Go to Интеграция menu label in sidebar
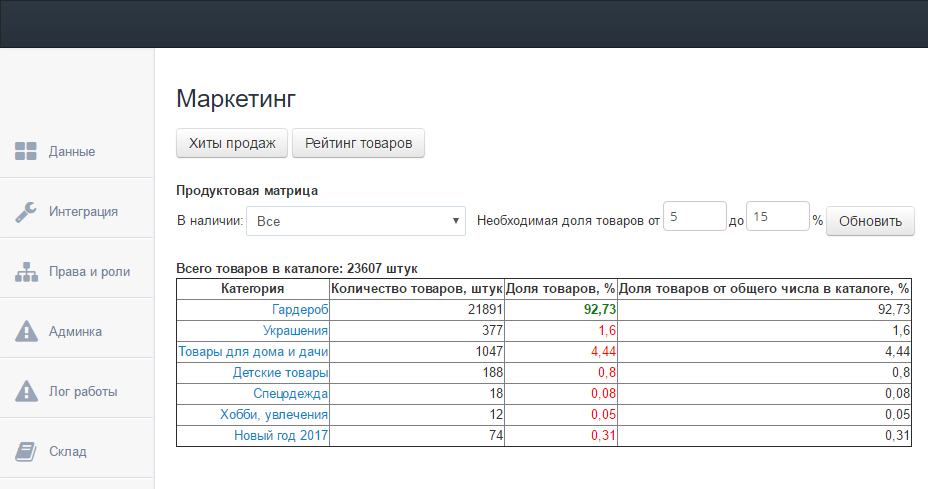The height and width of the screenshot is (489, 928). (x=84, y=211)
